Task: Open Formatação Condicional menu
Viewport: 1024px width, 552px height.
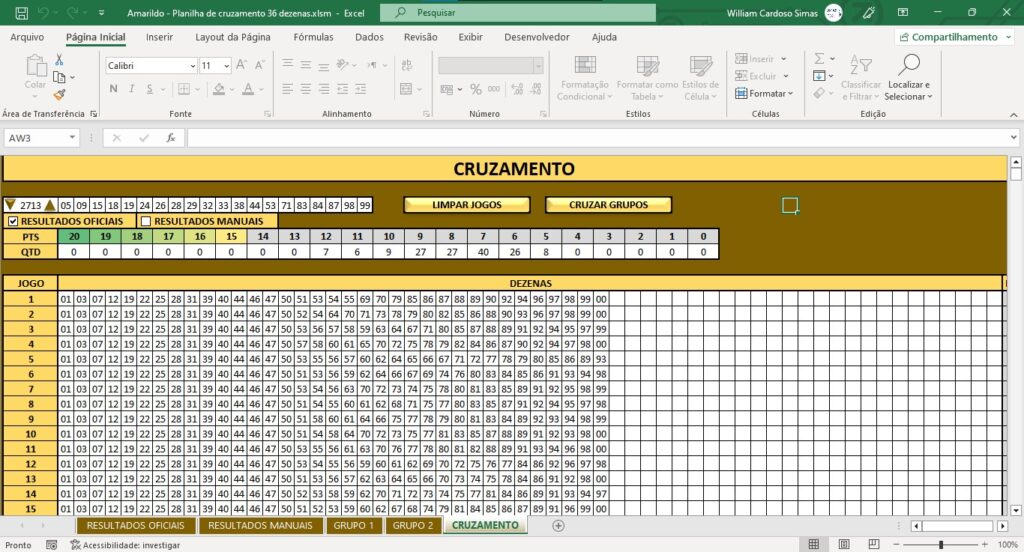Action: coord(584,78)
